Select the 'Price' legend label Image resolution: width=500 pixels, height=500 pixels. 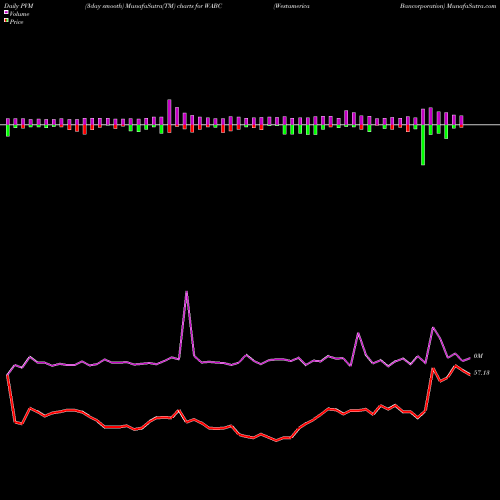click(x=16, y=22)
